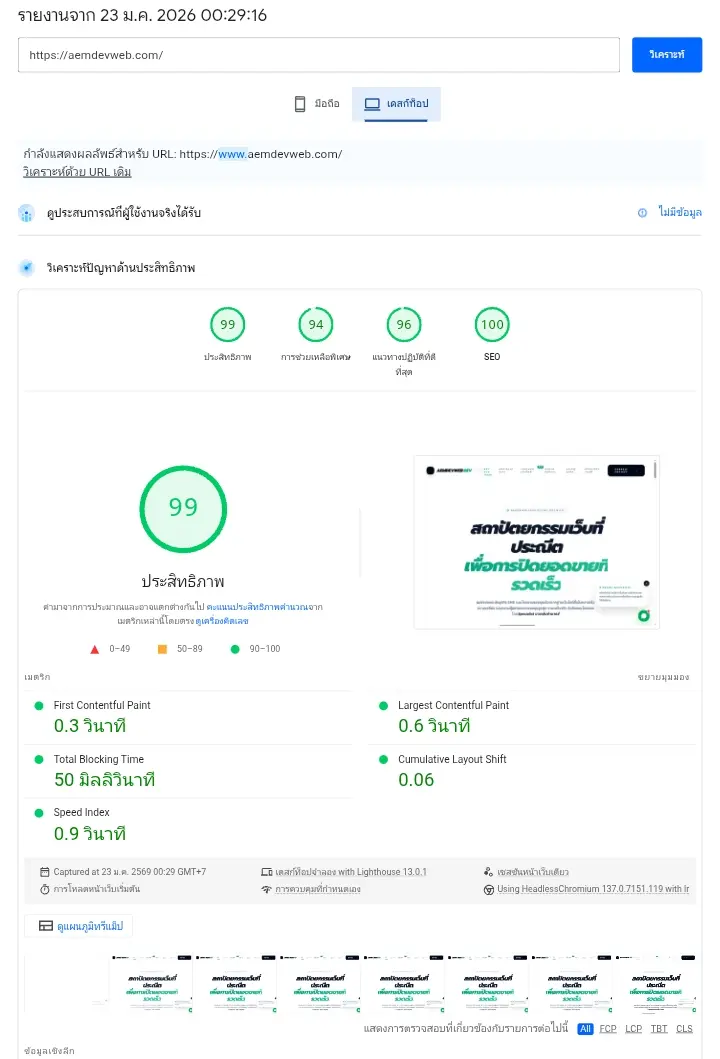Switch to the มือถือ (Mobile) tab
The height and width of the screenshot is (1059, 720).
coord(316,104)
